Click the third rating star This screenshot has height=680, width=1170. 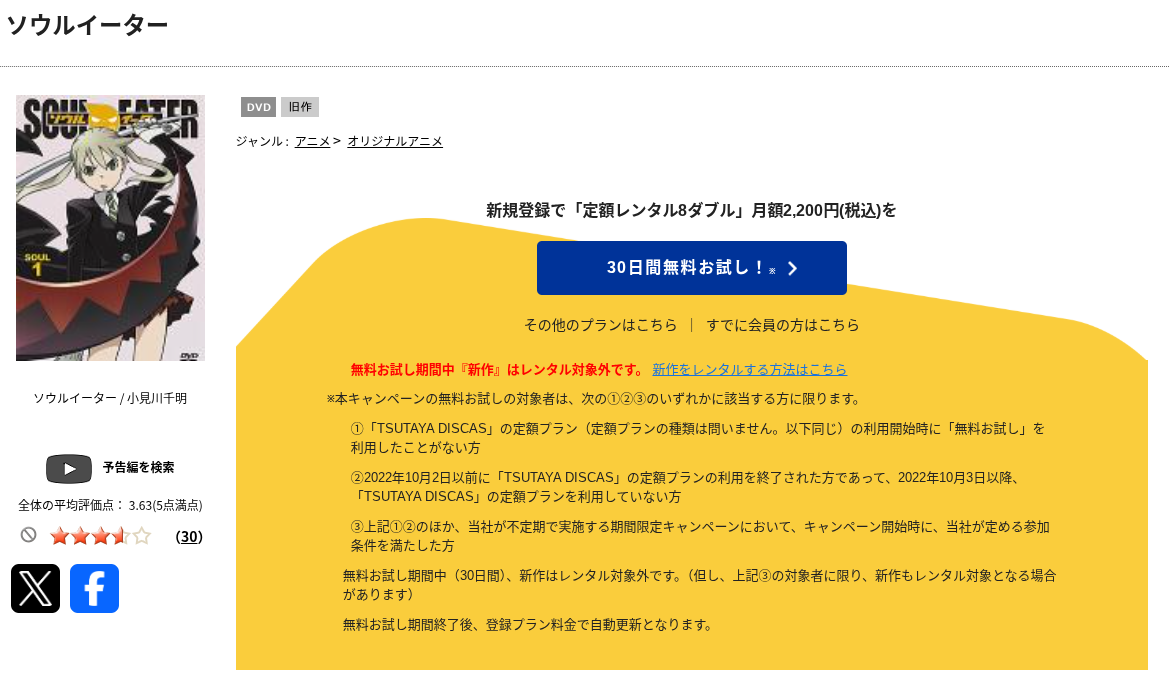(101, 536)
